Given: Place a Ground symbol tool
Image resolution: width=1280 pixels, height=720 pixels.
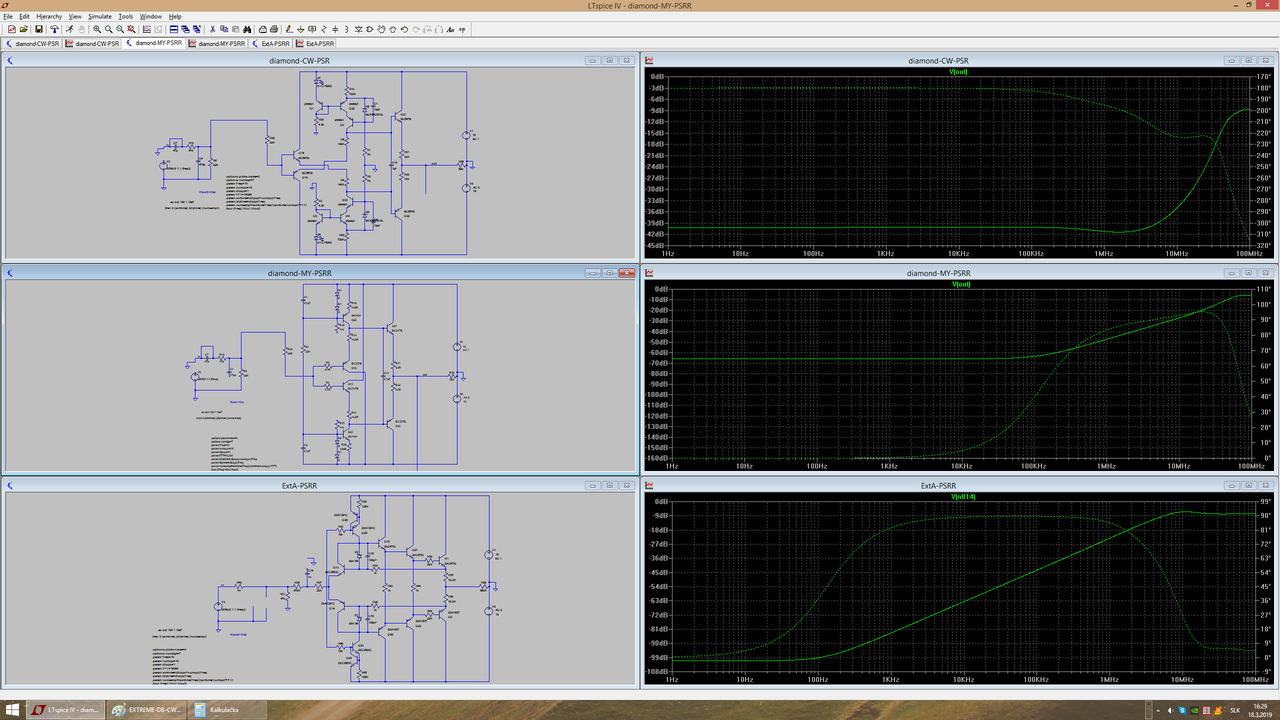Looking at the screenshot, I should click(301, 29).
